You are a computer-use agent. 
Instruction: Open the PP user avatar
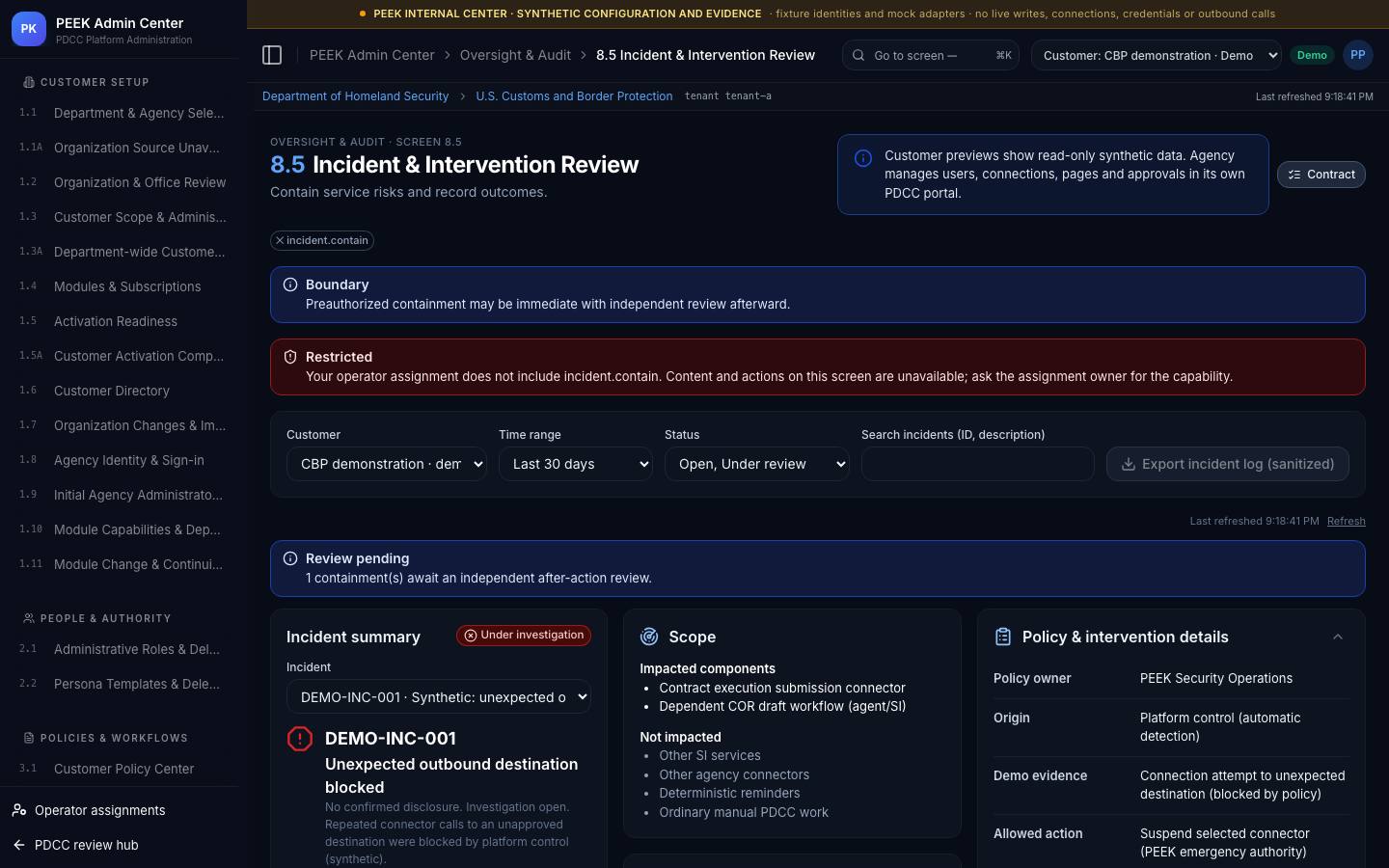[1358, 55]
